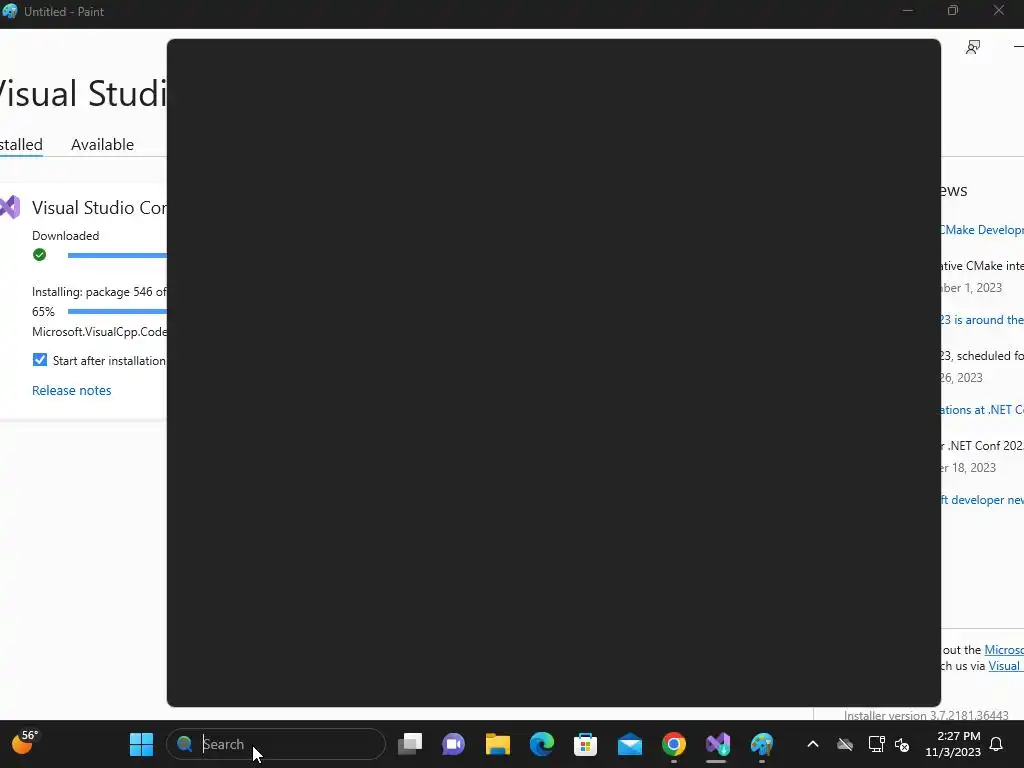1024x768 pixels.
Task: Switch to Visual Studio Installer taskbar icon
Action: click(x=717, y=744)
